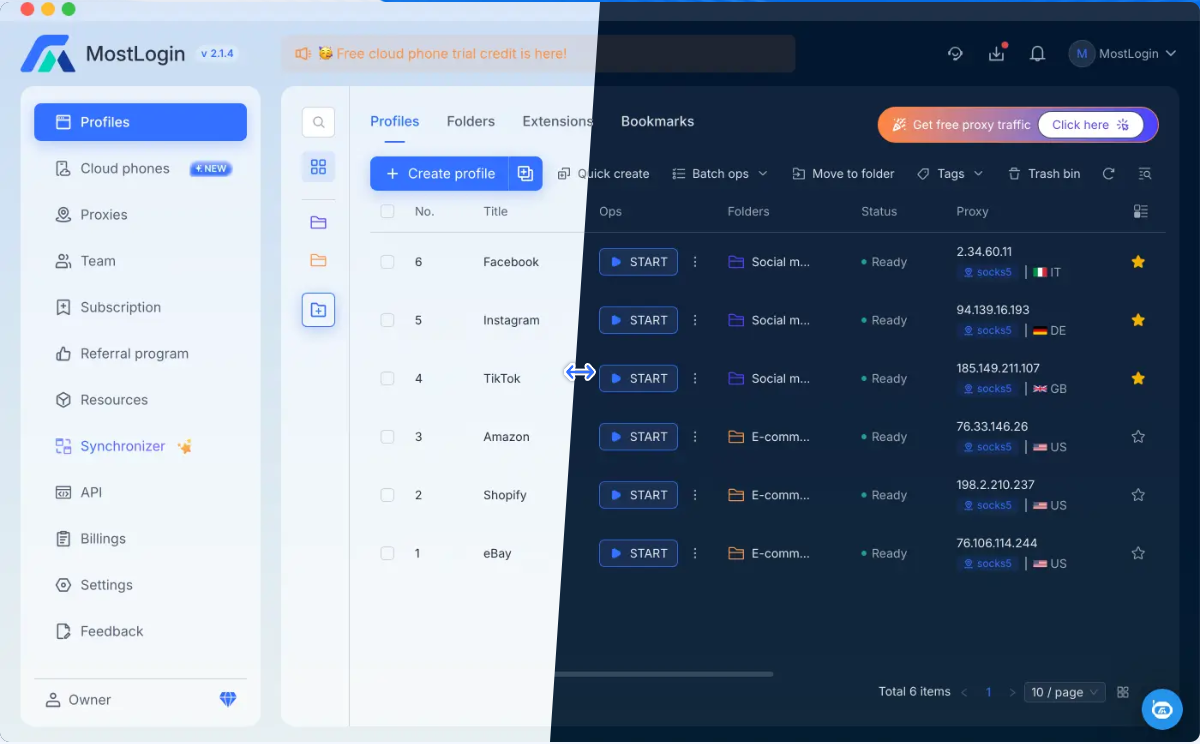Click the pagination grid view icon

tap(1123, 692)
